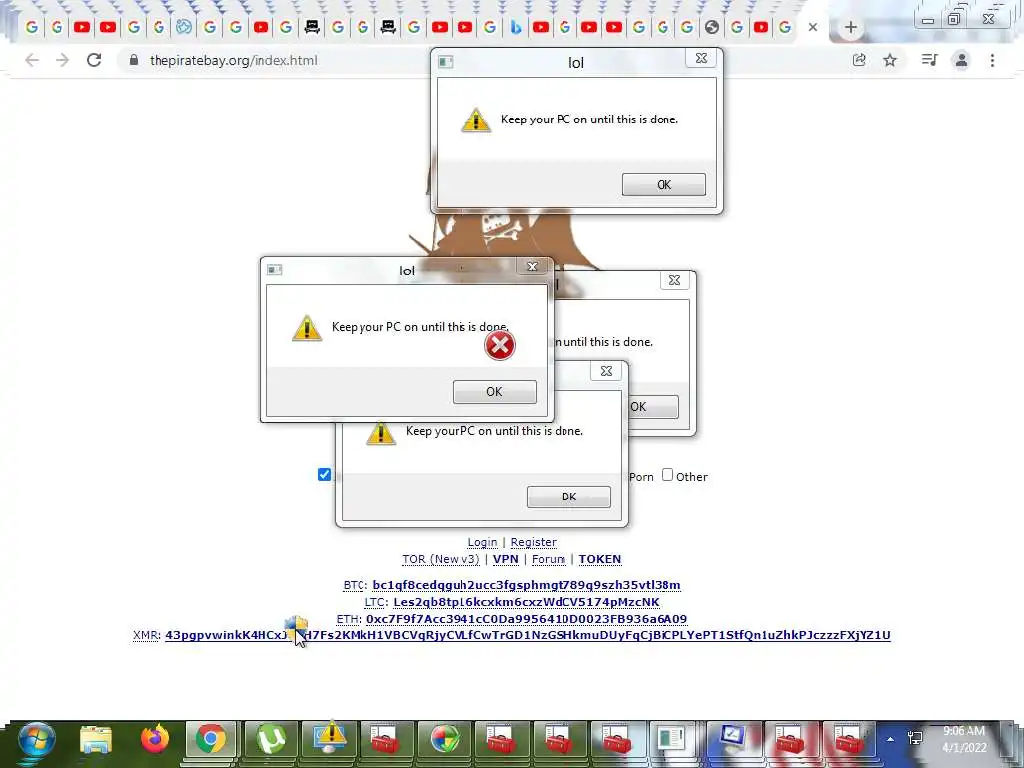Launch Firefox from the taskbar

[155, 740]
